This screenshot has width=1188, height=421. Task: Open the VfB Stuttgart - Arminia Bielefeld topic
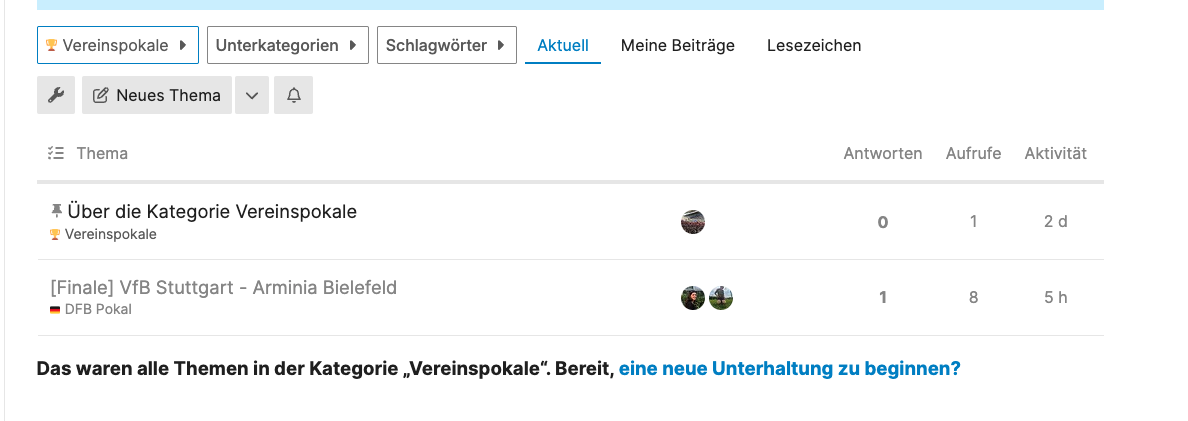(x=224, y=288)
